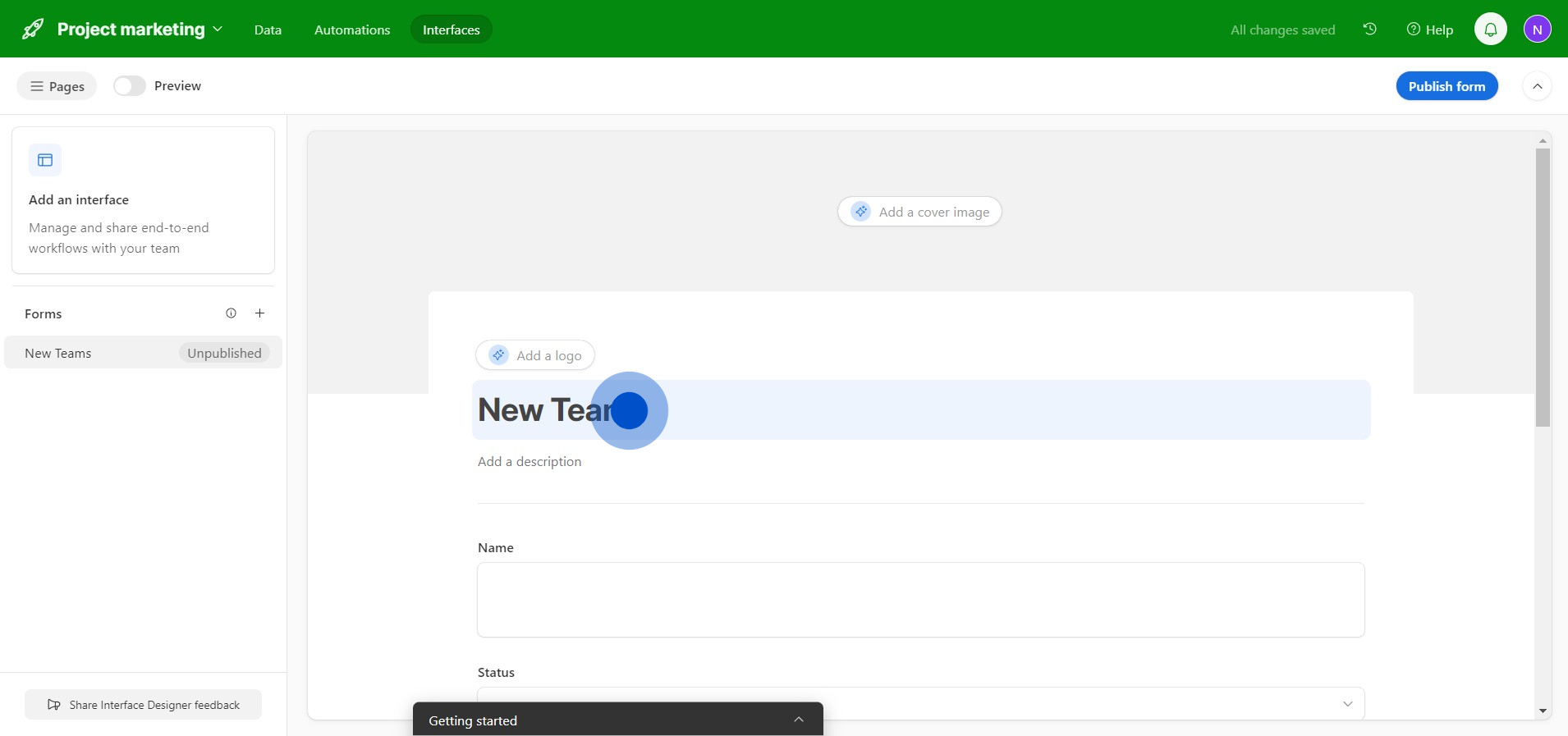This screenshot has height=736, width=1568.
Task: Click the rocket base icon
Action: (33, 30)
